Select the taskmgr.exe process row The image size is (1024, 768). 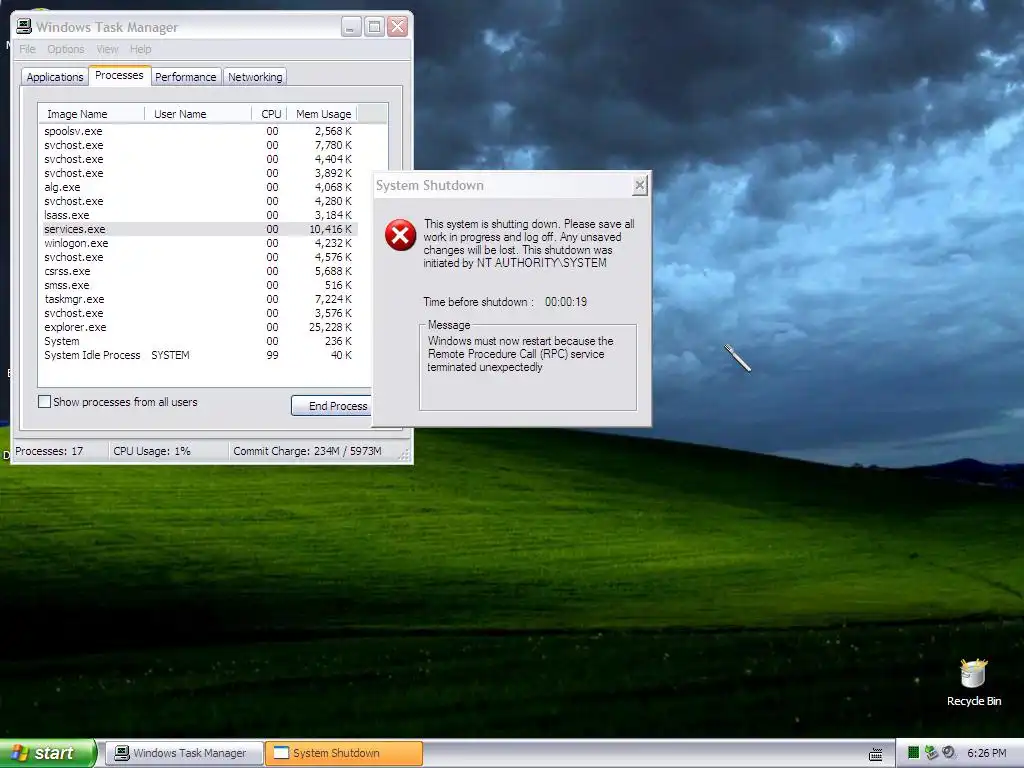tap(199, 299)
